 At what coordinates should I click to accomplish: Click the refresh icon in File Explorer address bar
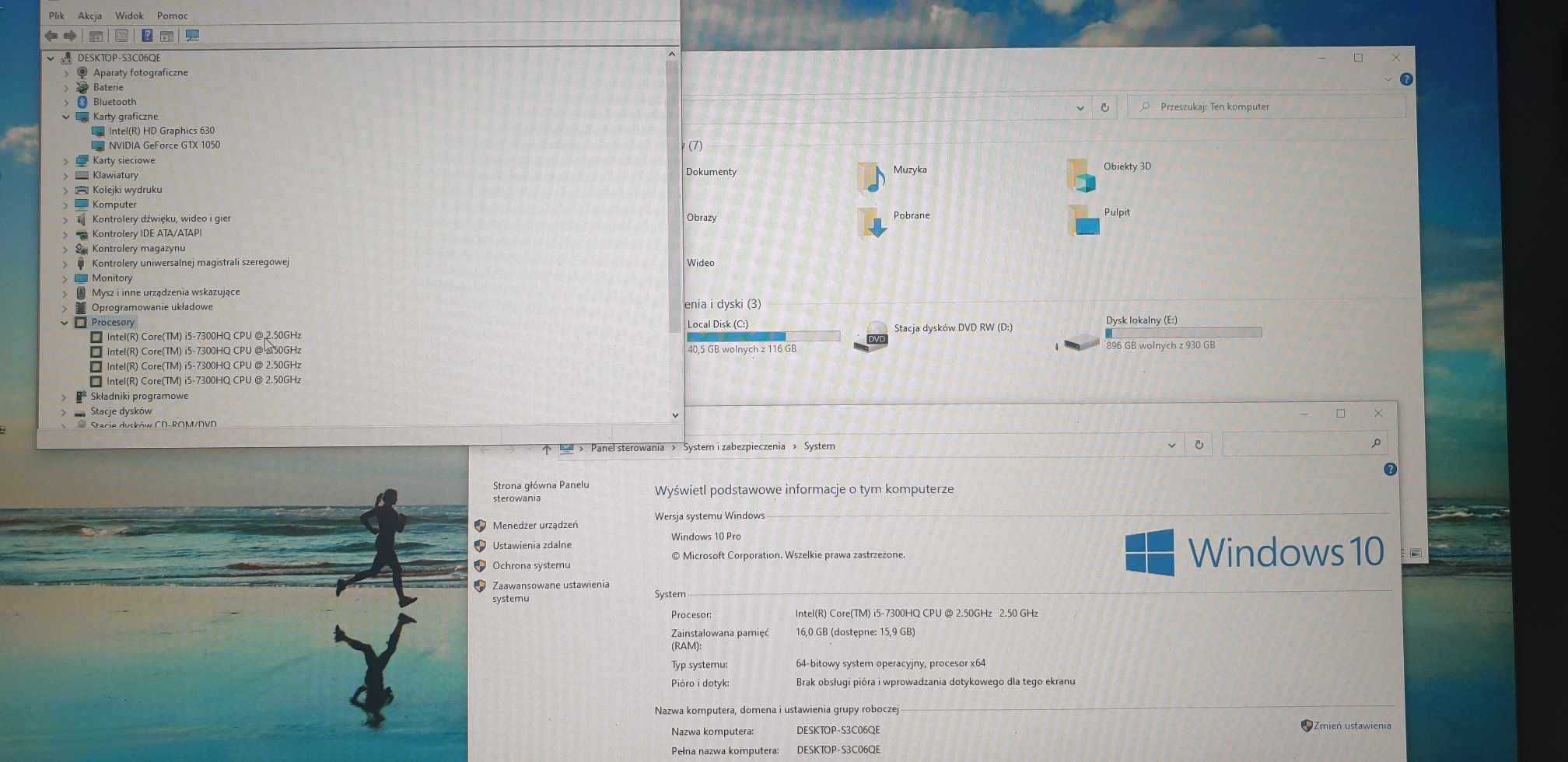(x=1104, y=108)
